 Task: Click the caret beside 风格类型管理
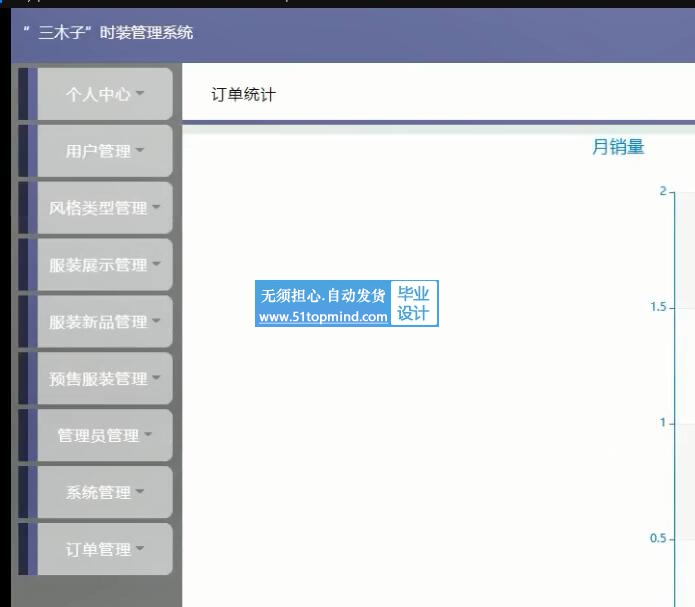click(x=157, y=208)
